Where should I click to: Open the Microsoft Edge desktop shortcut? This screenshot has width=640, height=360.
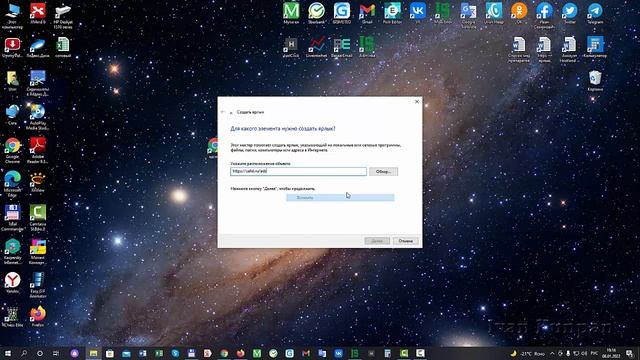click(x=13, y=184)
